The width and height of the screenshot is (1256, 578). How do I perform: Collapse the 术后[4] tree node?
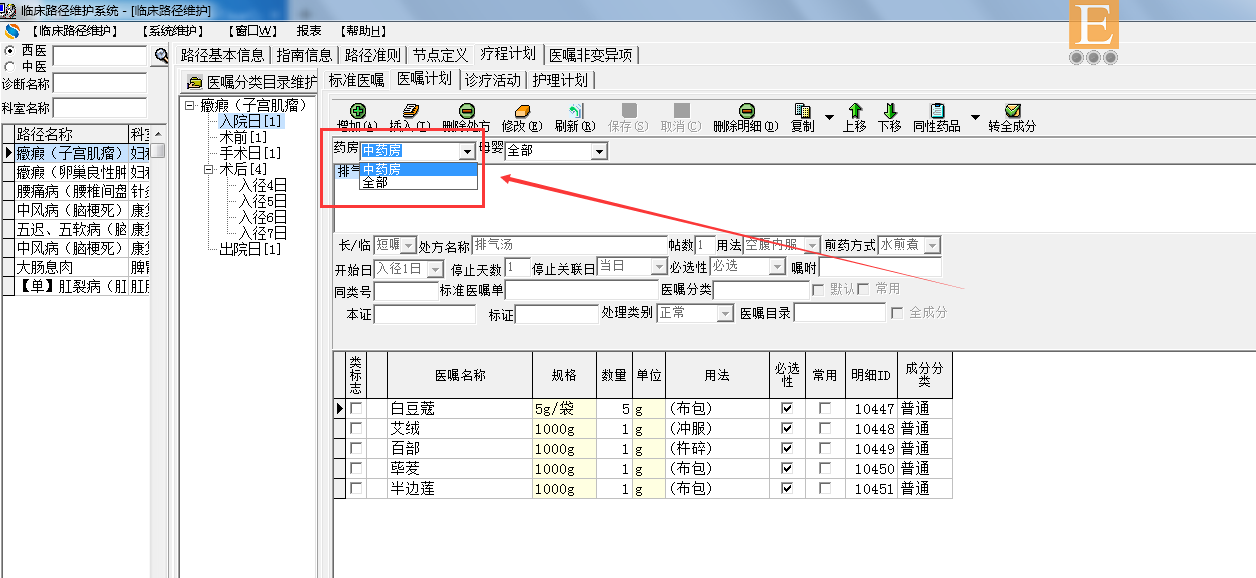tap(208, 169)
